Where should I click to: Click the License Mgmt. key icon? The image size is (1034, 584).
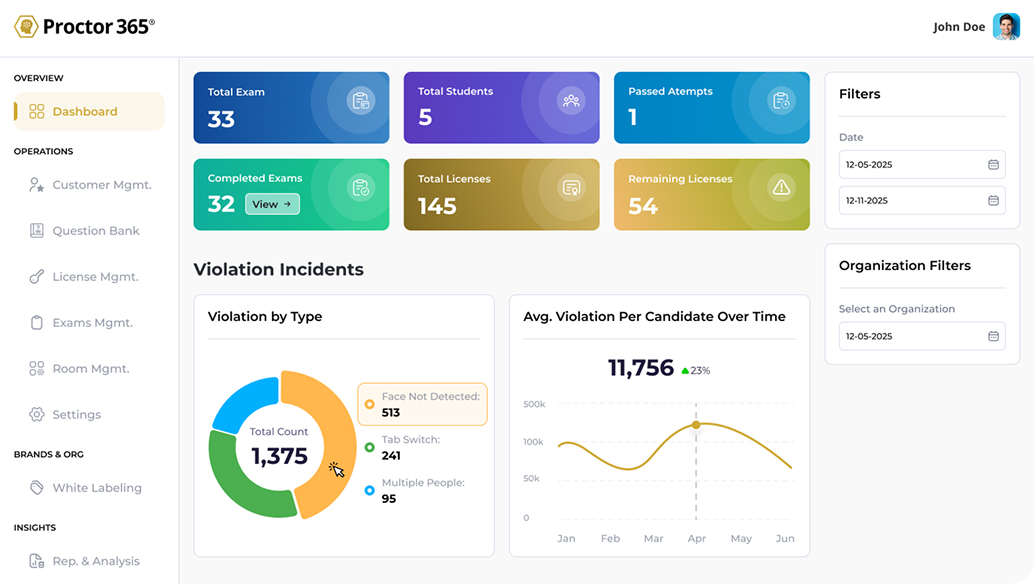coord(36,277)
